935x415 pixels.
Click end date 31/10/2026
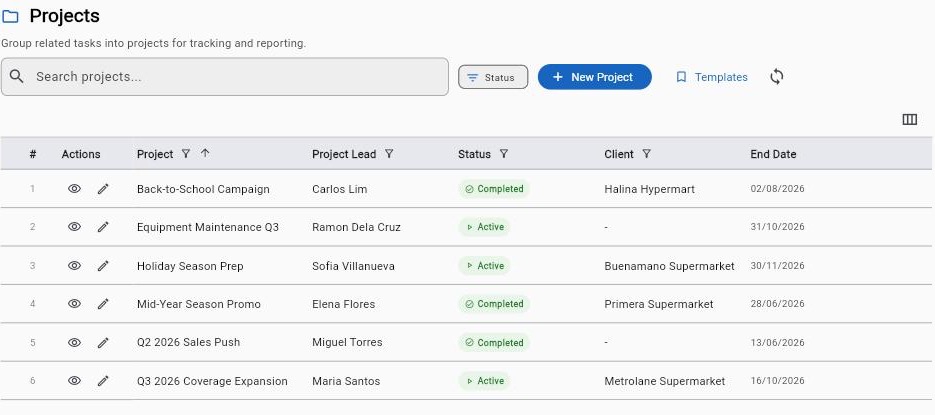coord(777,227)
